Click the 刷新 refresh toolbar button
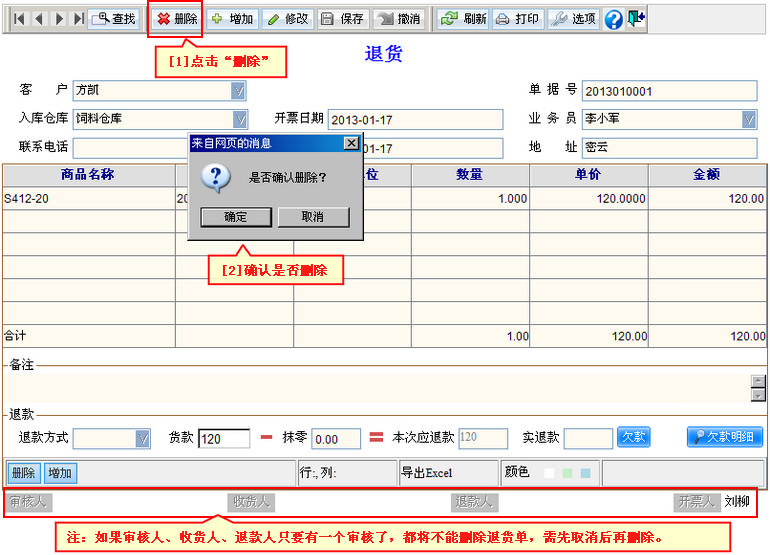Viewport: 770px width, 555px height. pos(463,19)
